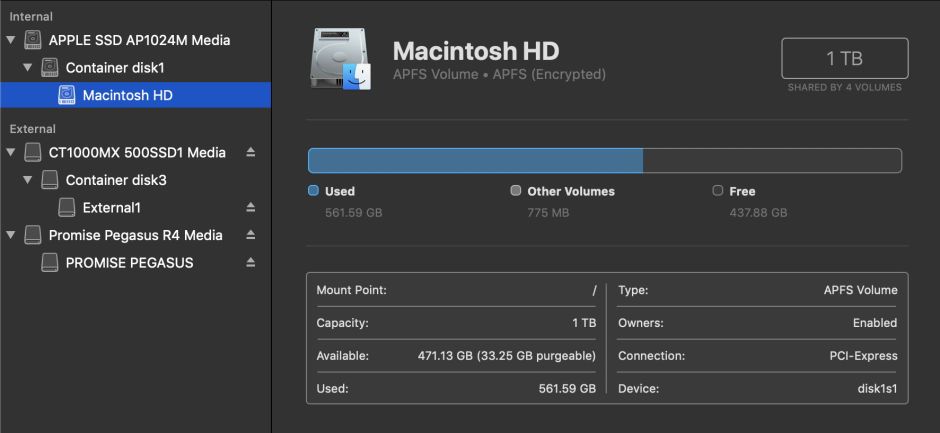
Task: Click the Type row label
Action: (x=633, y=290)
